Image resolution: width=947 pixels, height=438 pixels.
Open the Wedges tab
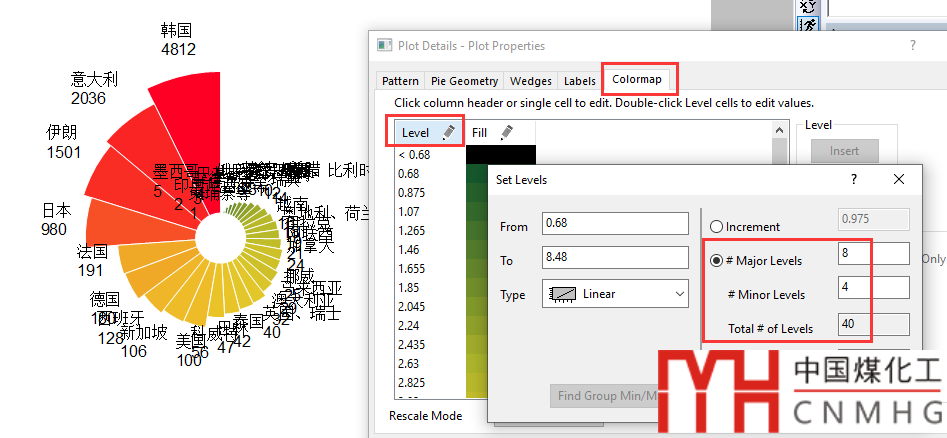[530, 81]
